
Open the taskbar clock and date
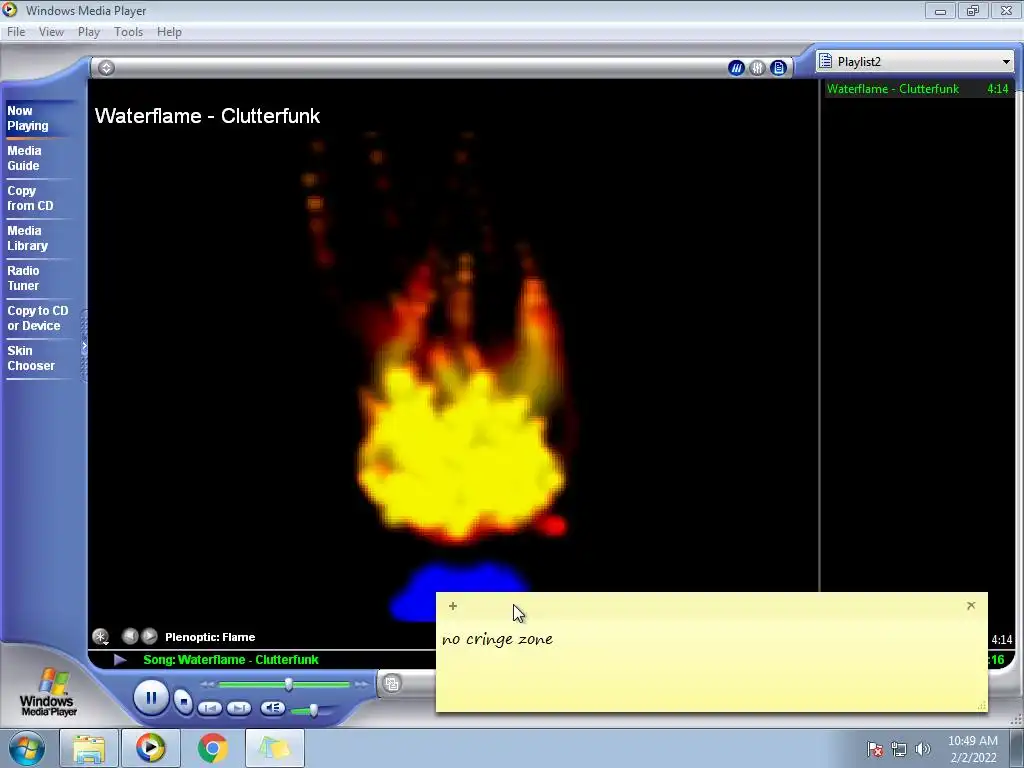pos(972,749)
